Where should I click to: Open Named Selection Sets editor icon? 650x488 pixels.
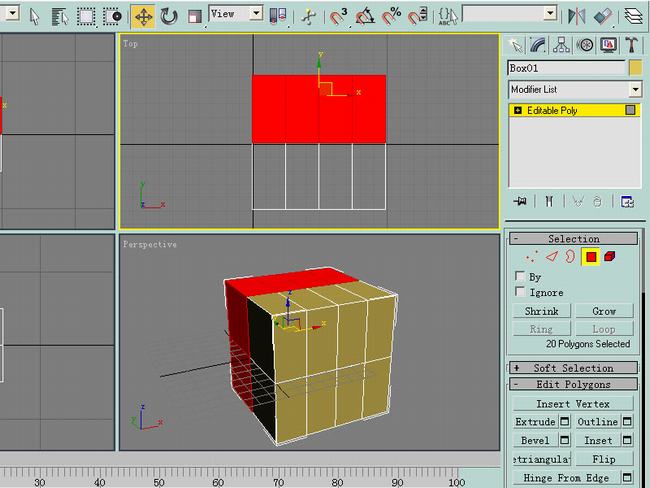pyautogui.click(x=448, y=17)
